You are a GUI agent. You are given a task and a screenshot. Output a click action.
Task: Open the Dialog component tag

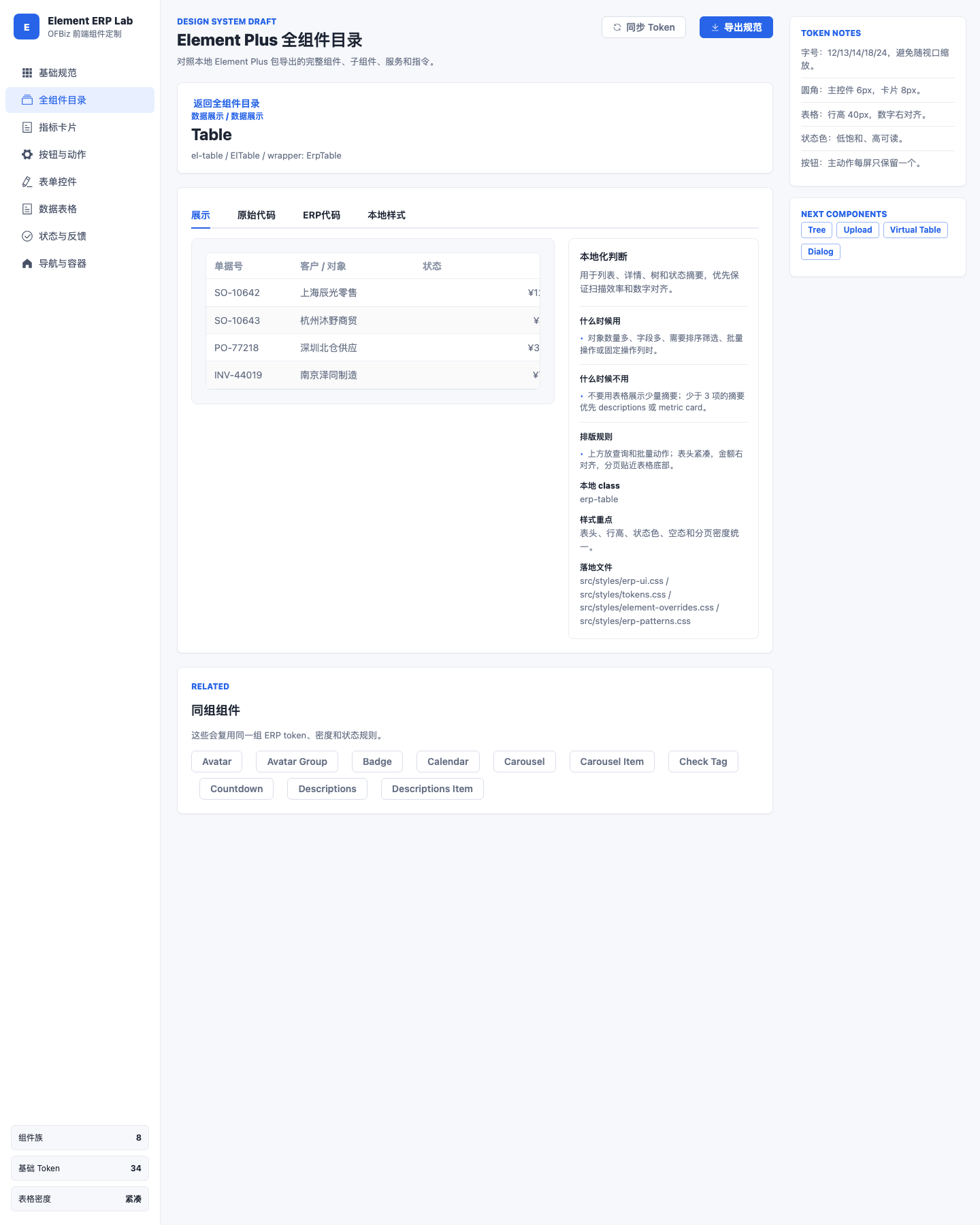coord(821,252)
